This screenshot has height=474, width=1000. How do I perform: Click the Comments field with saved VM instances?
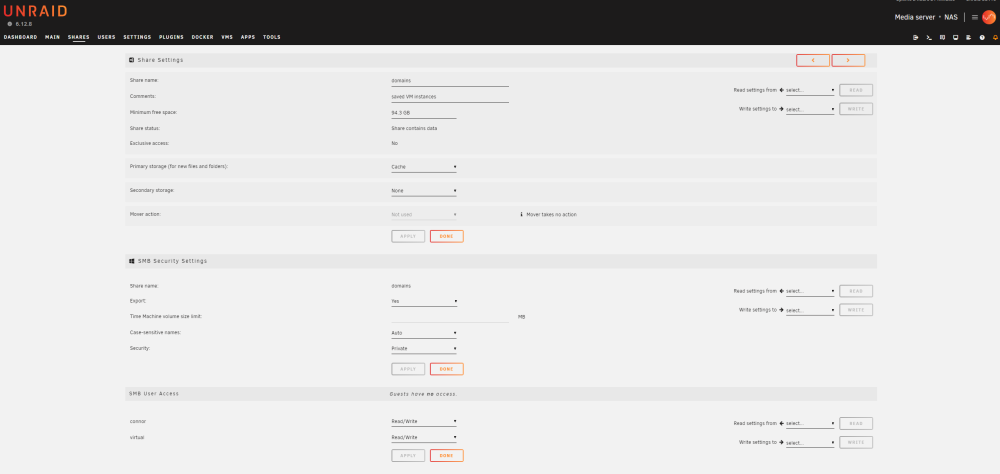point(450,97)
